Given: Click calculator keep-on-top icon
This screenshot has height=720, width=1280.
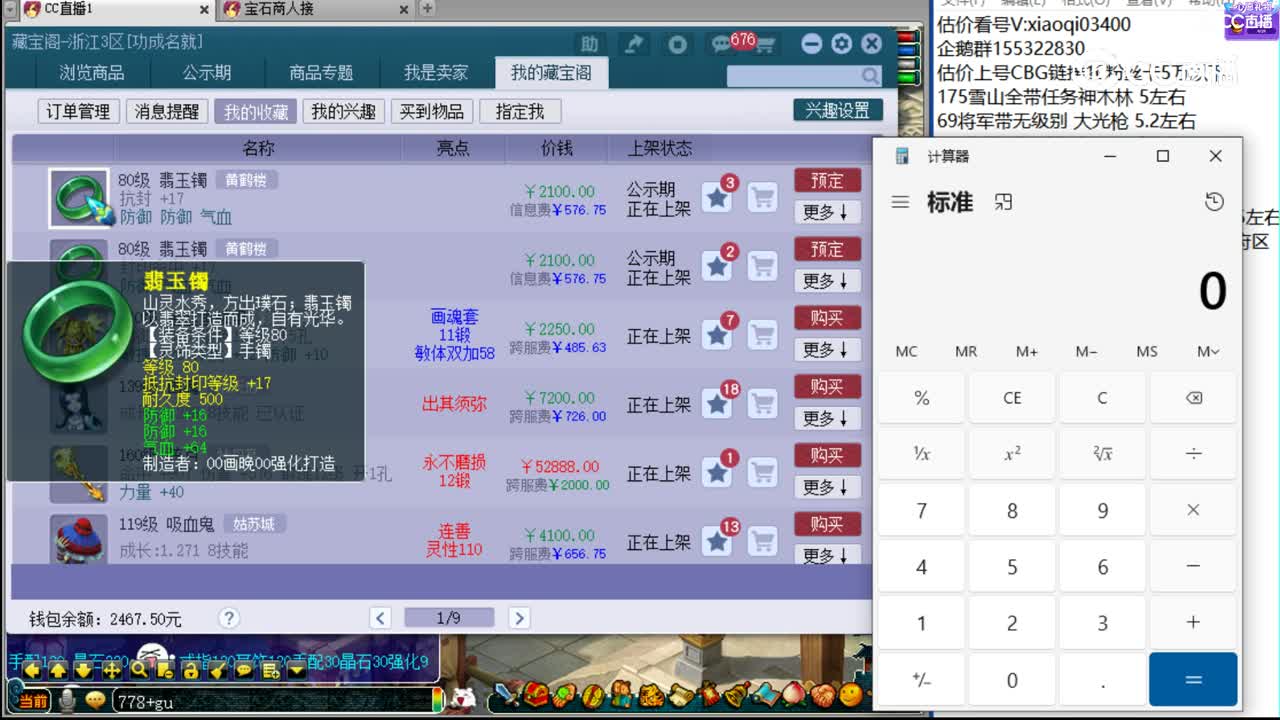Looking at the screenshot, I should click(1004, 202).
